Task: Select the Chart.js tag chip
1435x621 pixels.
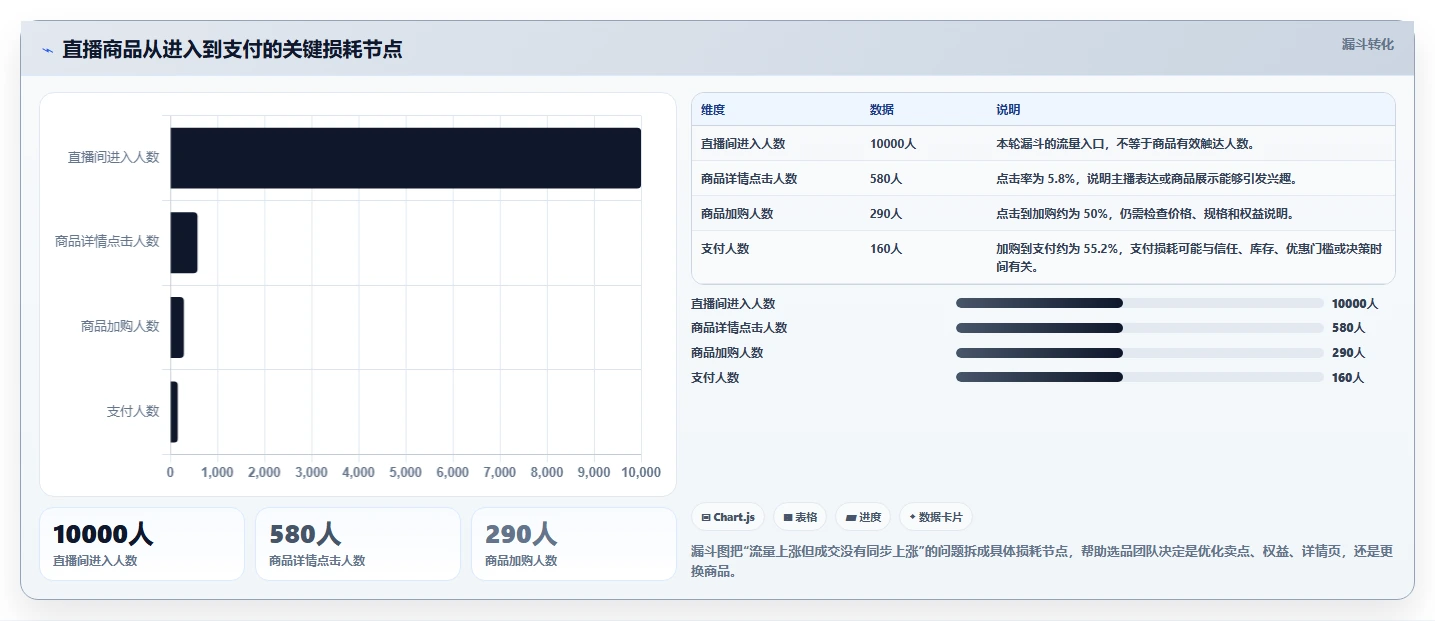Action: (729, 517)
